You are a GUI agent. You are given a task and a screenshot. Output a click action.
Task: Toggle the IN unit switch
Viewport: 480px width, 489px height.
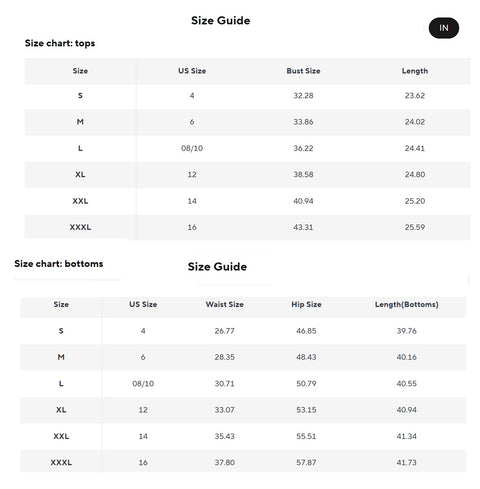(x=443, y=28)
